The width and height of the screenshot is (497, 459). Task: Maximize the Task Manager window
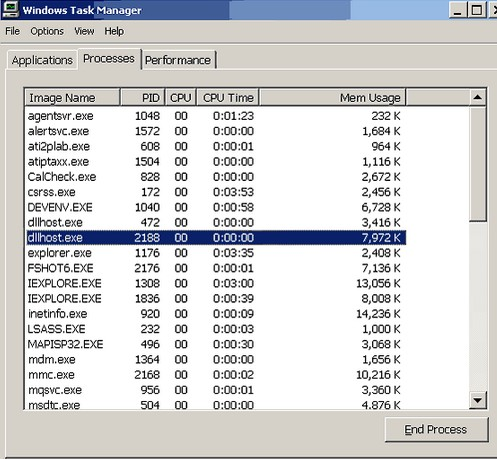pyautogui.click(x=476, y=10)
